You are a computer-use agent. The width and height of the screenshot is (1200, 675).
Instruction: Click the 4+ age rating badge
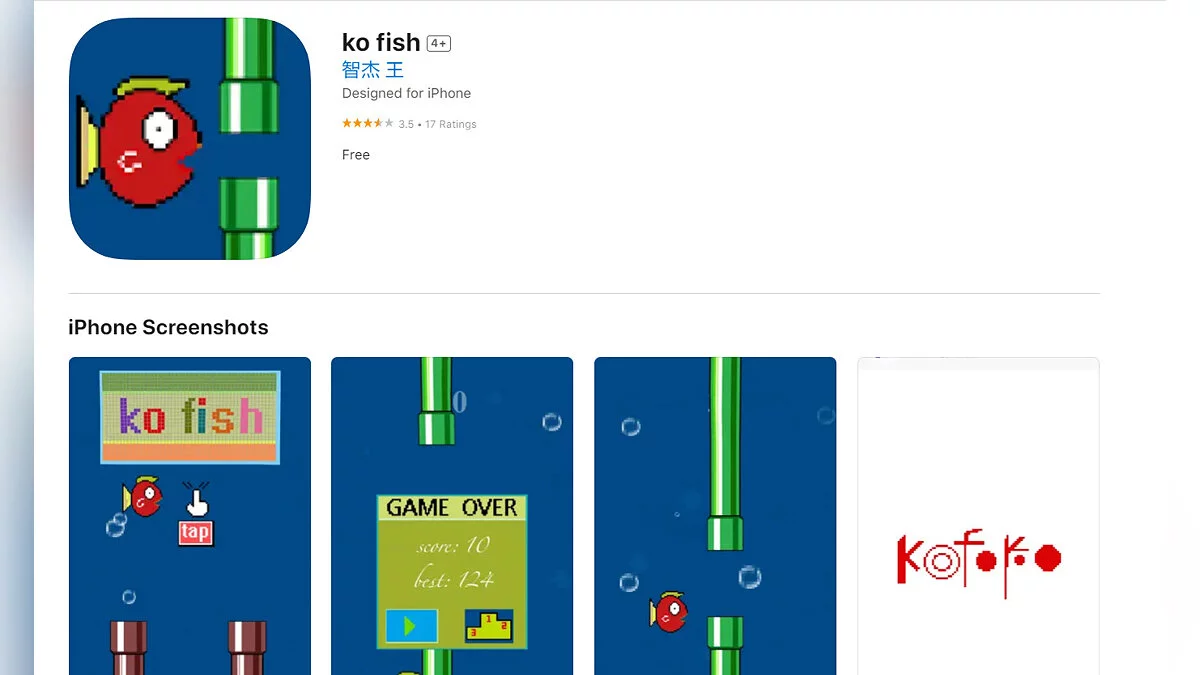coord(438,43)
